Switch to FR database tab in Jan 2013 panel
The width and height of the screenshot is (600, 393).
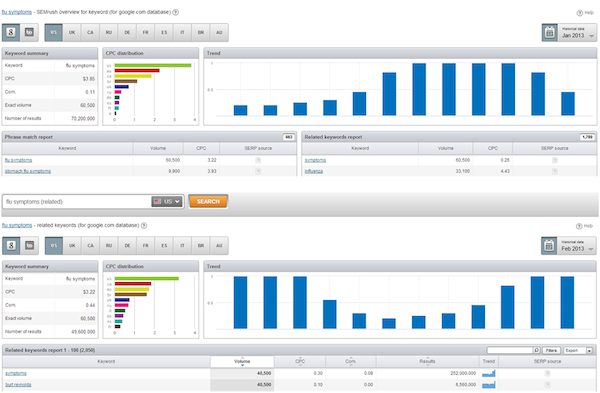click(x=145, y=33)
